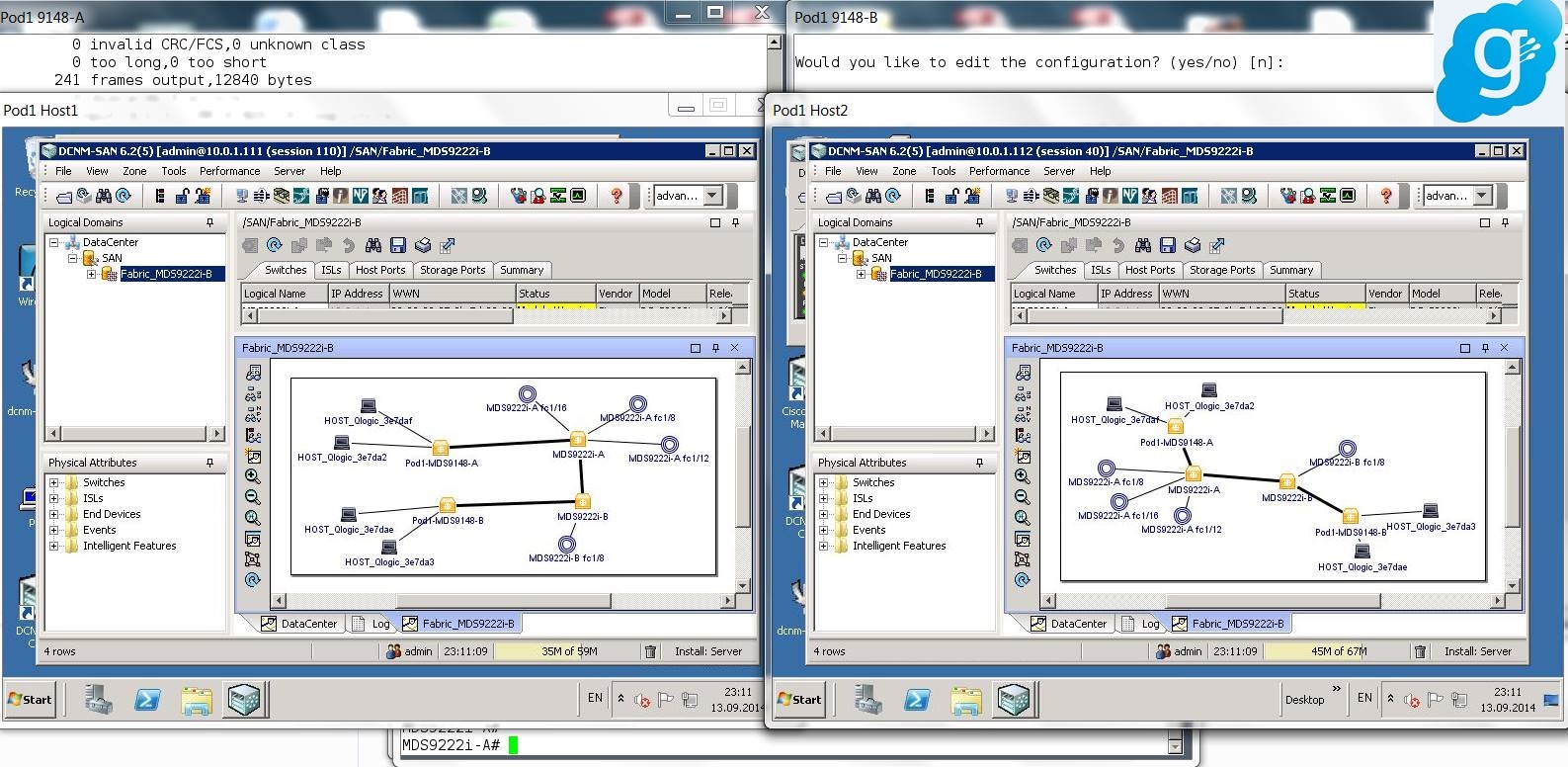Click the NP icon in Host1 toolbar

click(x=360, y=196)
